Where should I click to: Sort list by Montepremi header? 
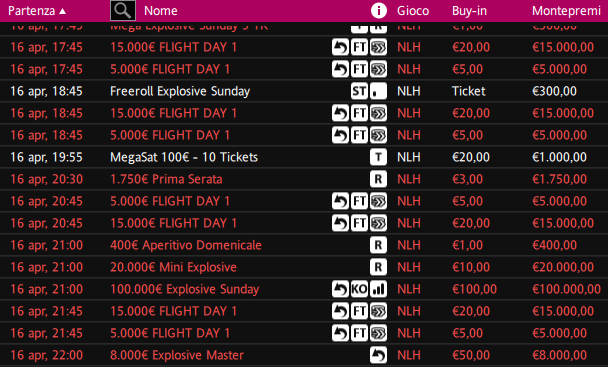click(x=566, y=11)
